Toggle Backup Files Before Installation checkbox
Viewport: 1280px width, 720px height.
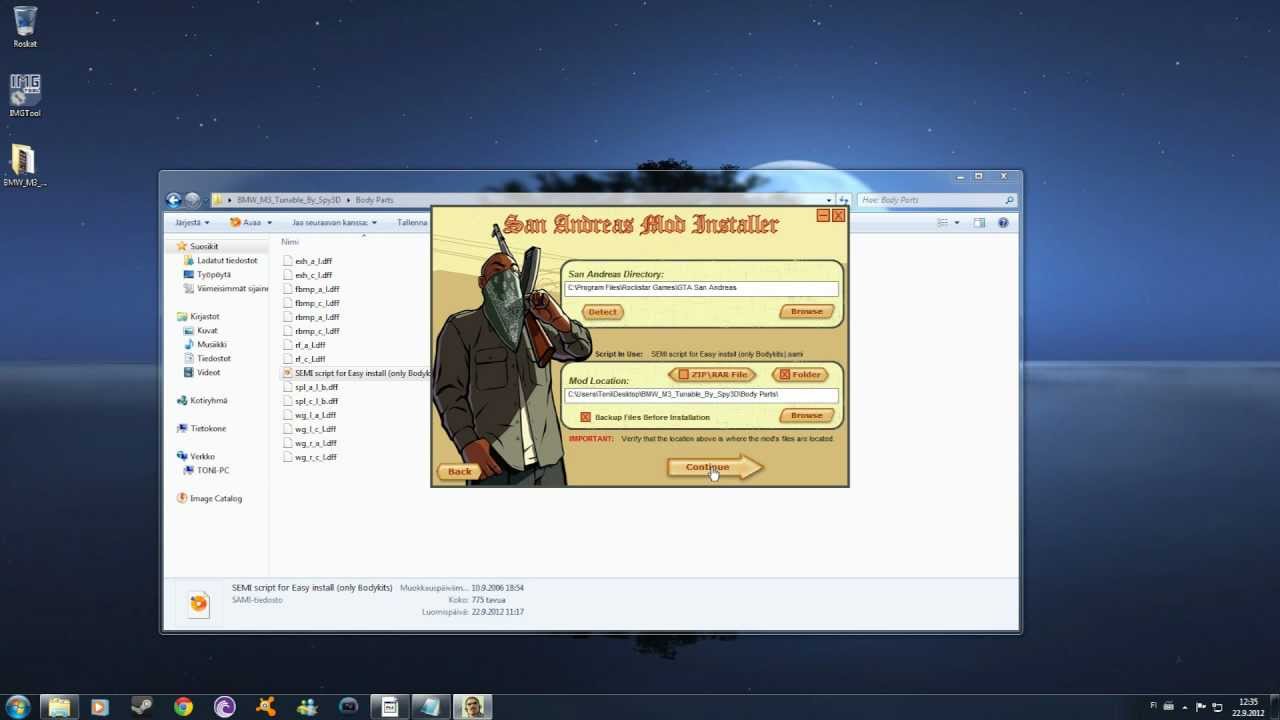point(585,417)
